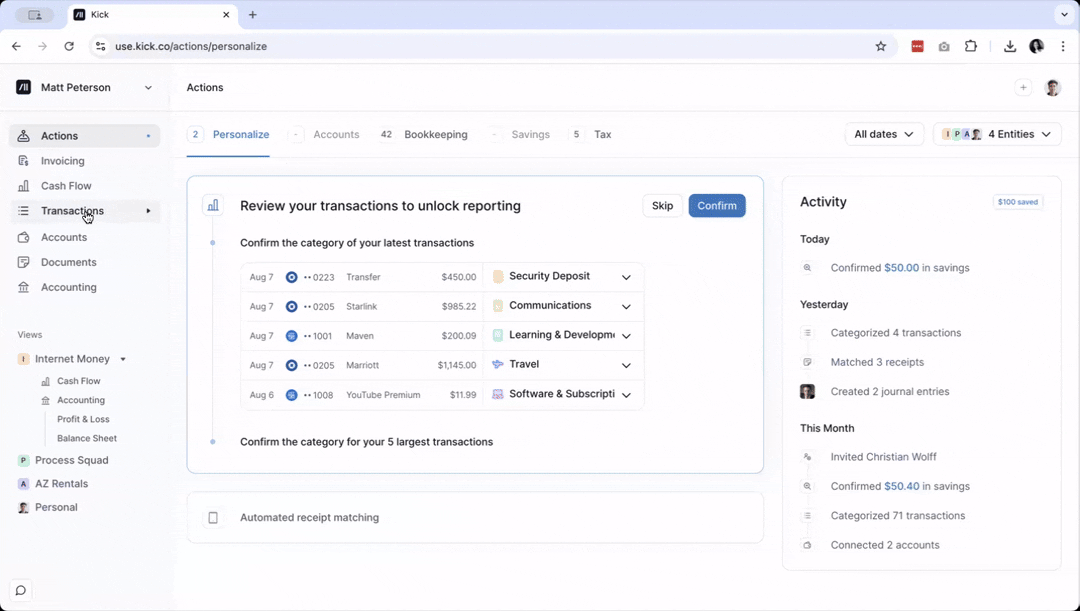Open the chat support bubble icon
Screen dimensions: 1080x611
(x=20, y=591)
